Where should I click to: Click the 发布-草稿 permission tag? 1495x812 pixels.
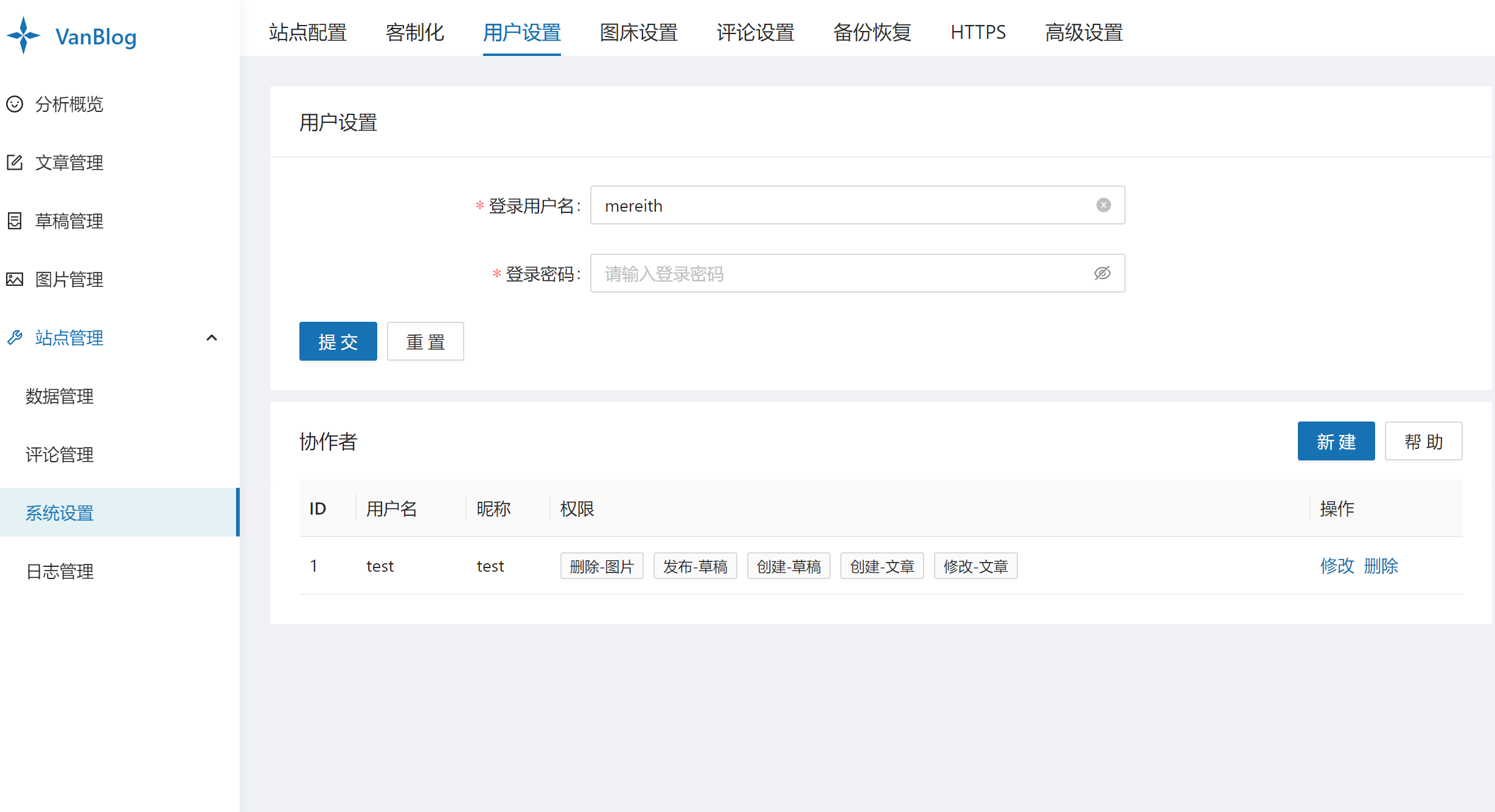pyautogui.click(x=695, y=566)
